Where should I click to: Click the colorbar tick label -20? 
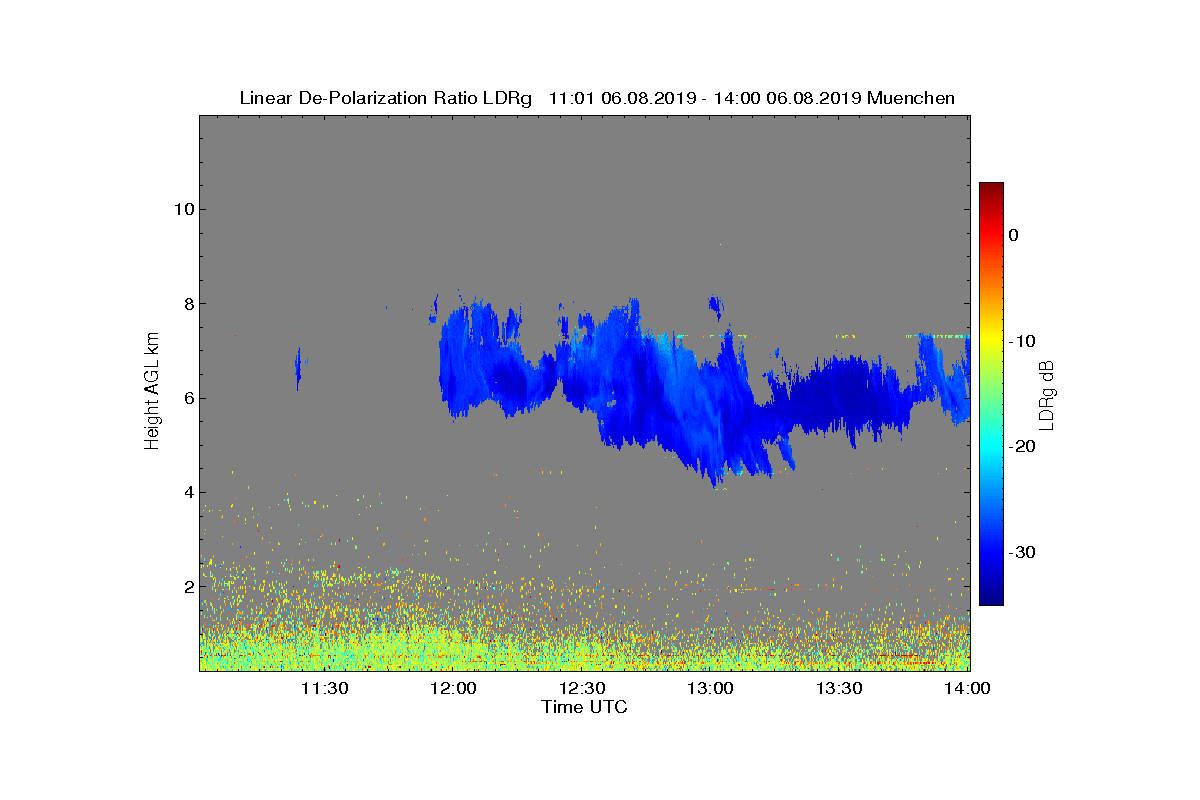coord(1021,446)
